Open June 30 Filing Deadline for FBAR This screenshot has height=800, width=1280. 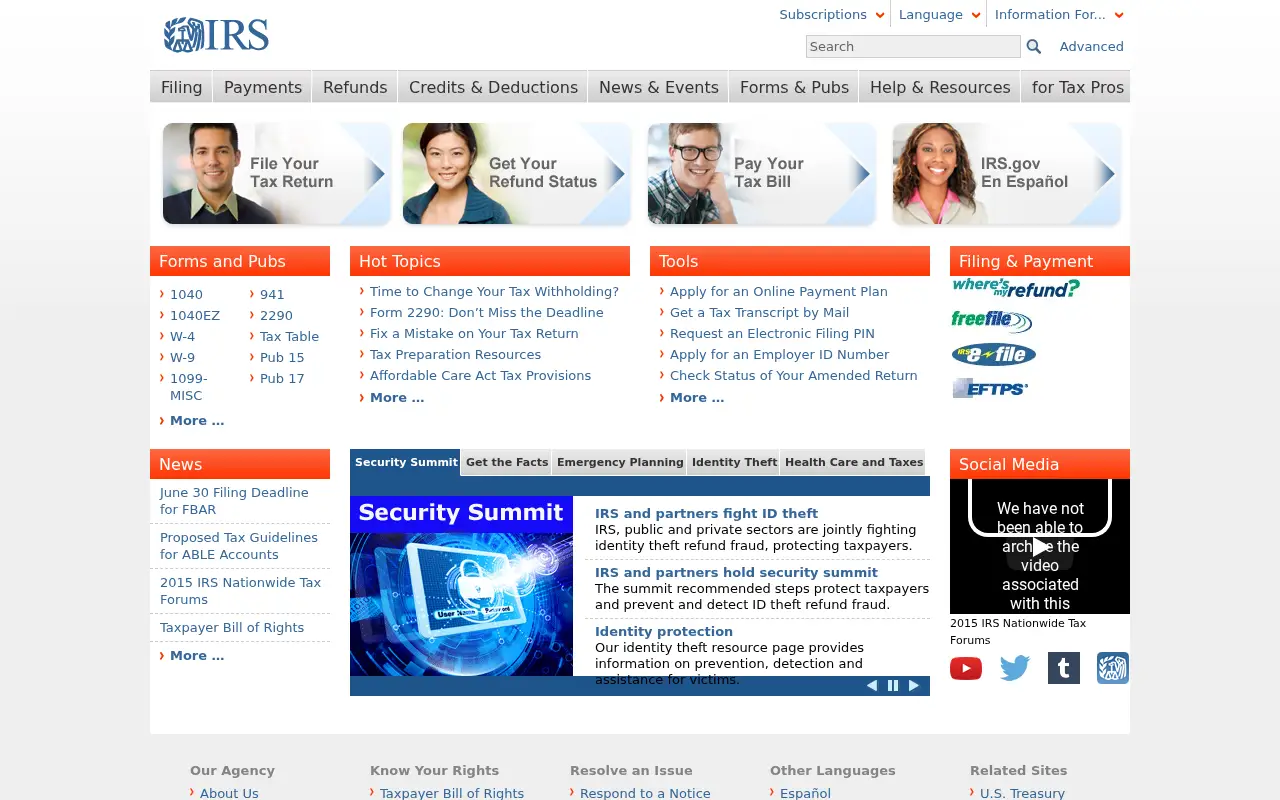point(234,501)
